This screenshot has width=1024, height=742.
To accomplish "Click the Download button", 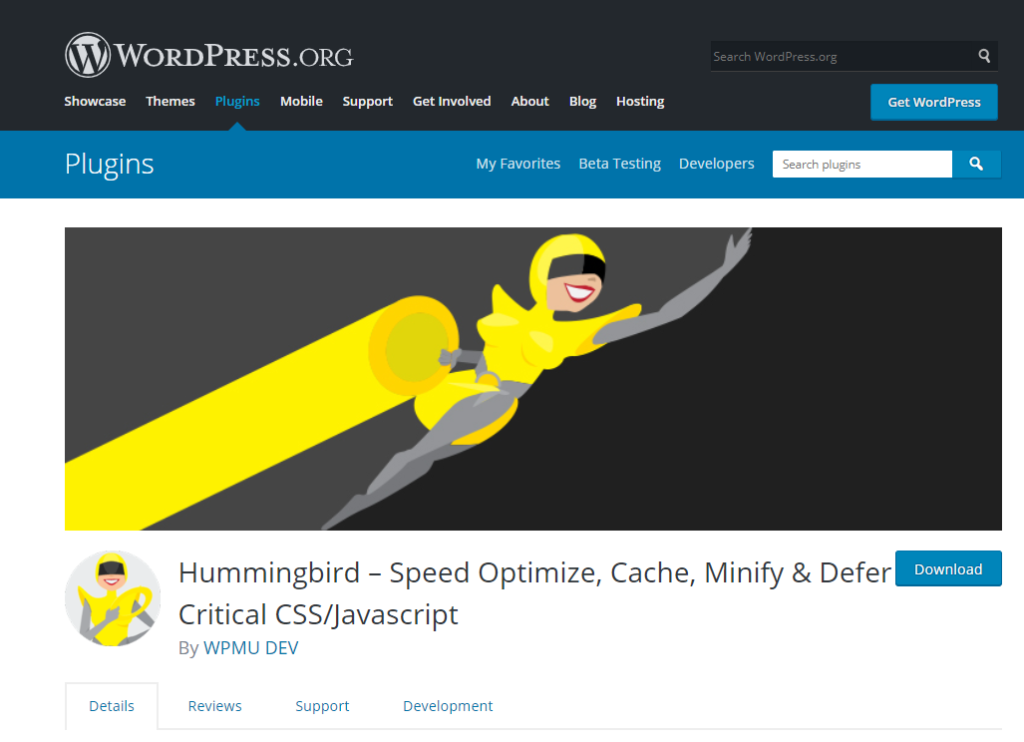I will [x=948, y=569].
